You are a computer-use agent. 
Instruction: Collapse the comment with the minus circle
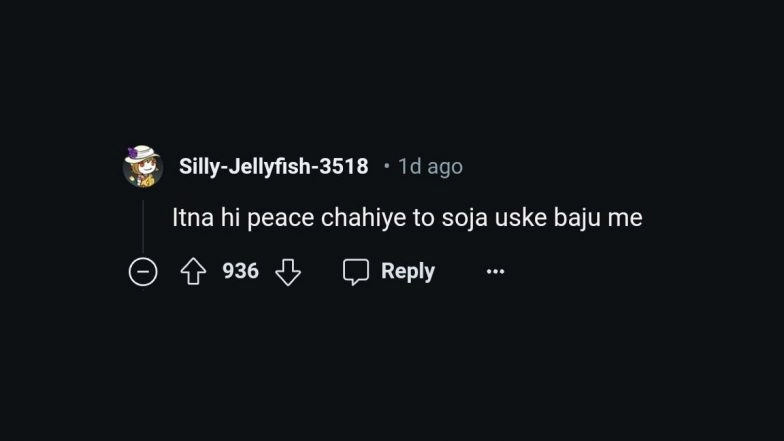click(x=143, y=271)
